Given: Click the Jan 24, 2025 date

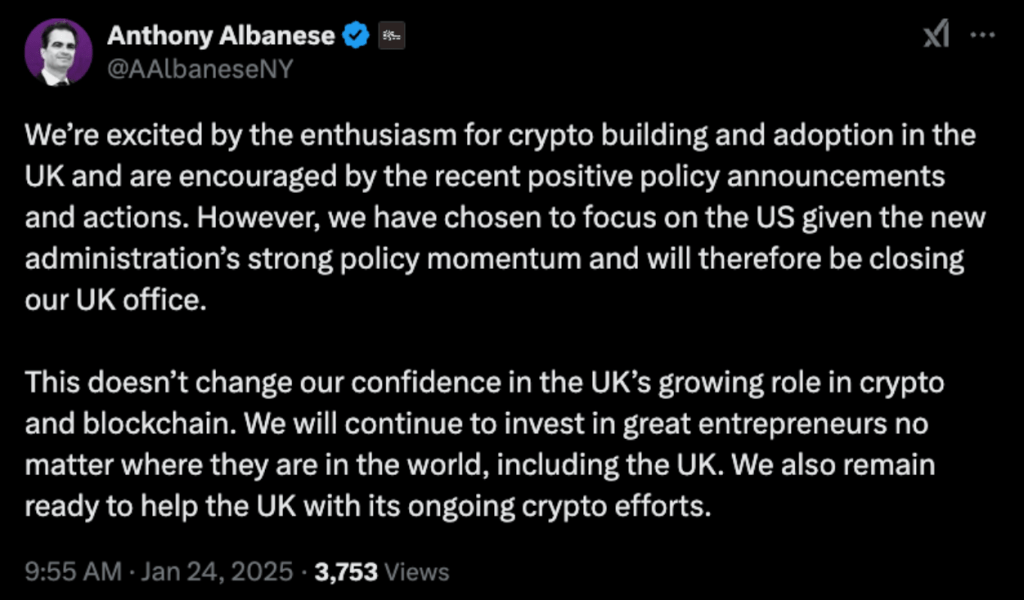Looking at the screenshot, I should [x=217, y=572].
